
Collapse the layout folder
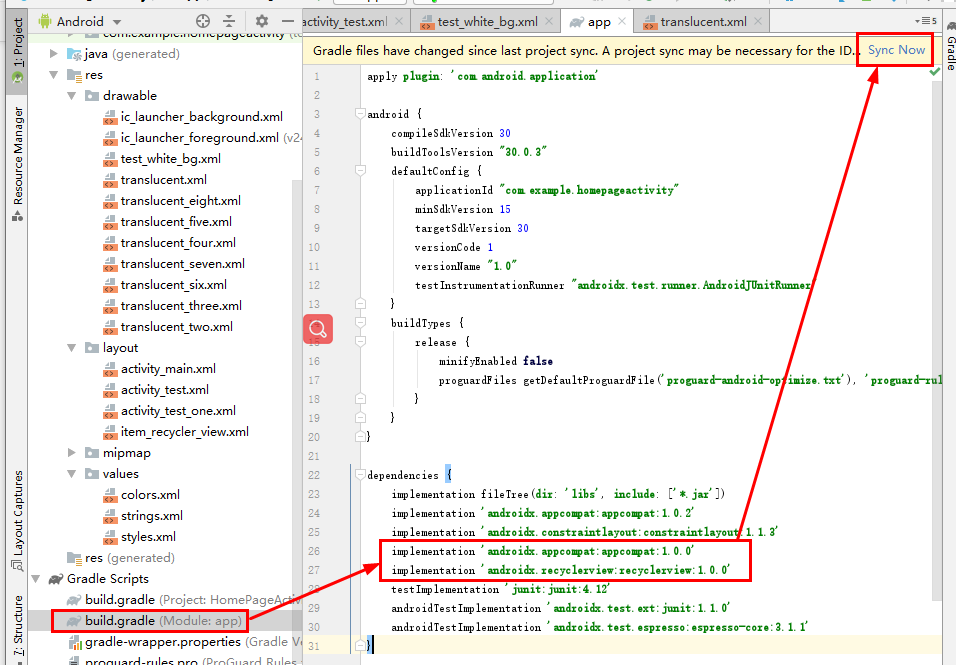click(71, 347)
